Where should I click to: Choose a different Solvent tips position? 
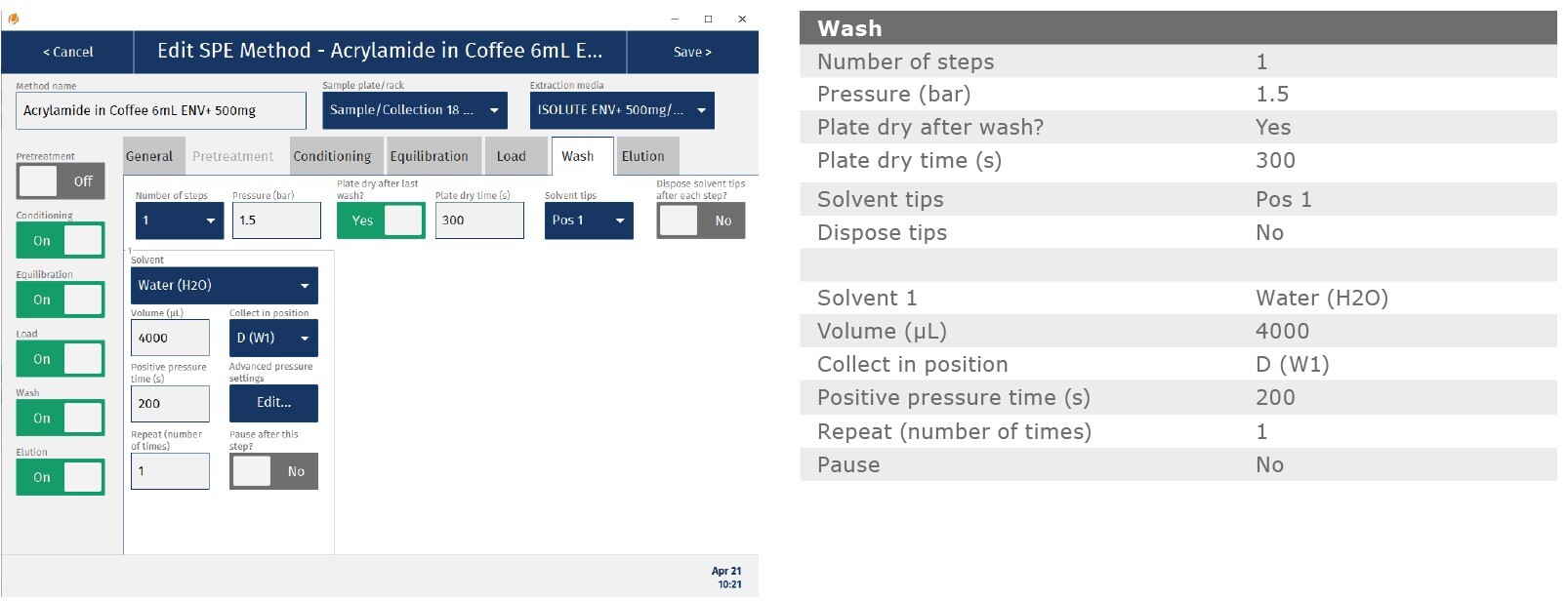589,220
